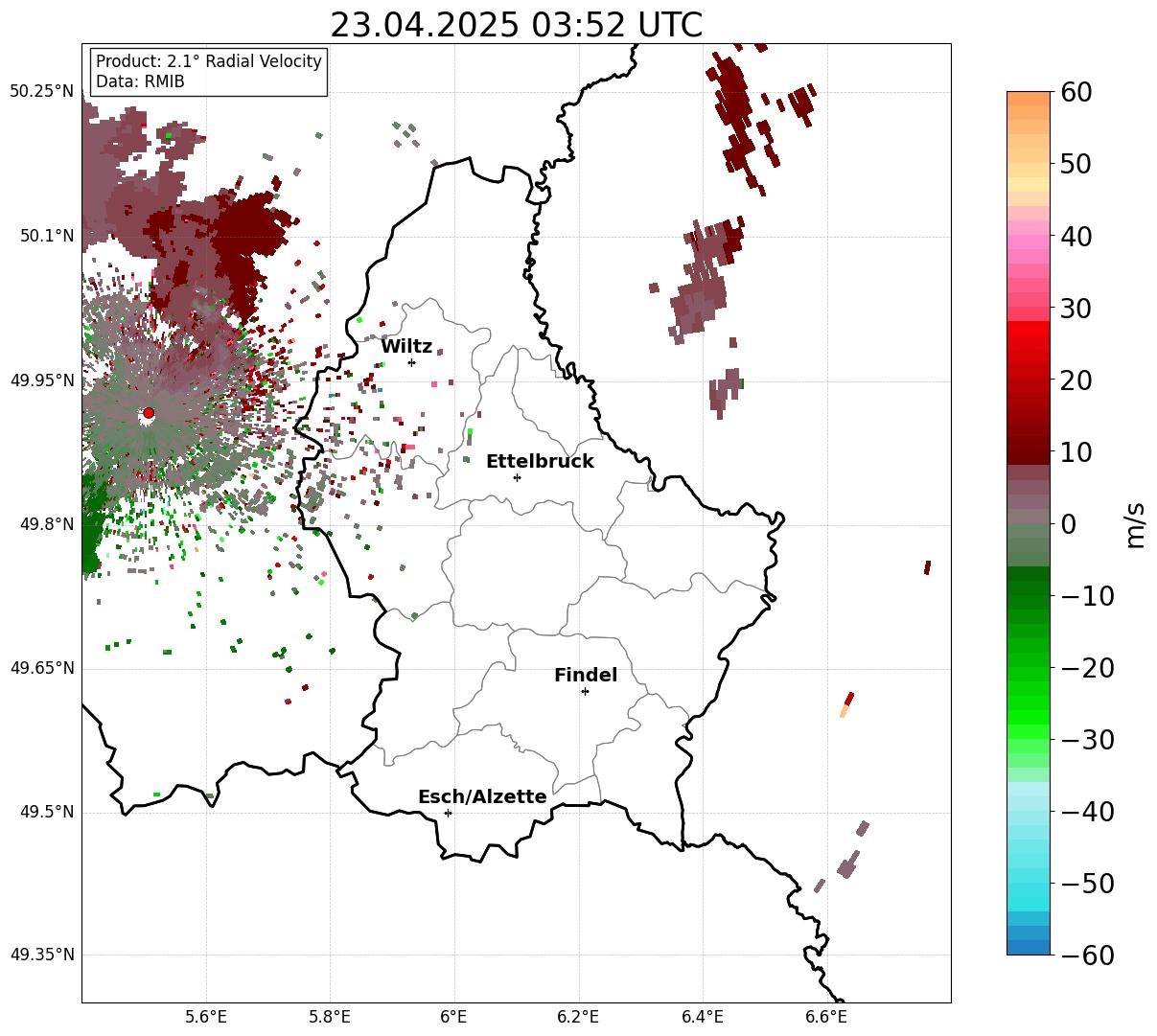
Task: Click the colorbar tick label −40
Action: coord(1087,811)
